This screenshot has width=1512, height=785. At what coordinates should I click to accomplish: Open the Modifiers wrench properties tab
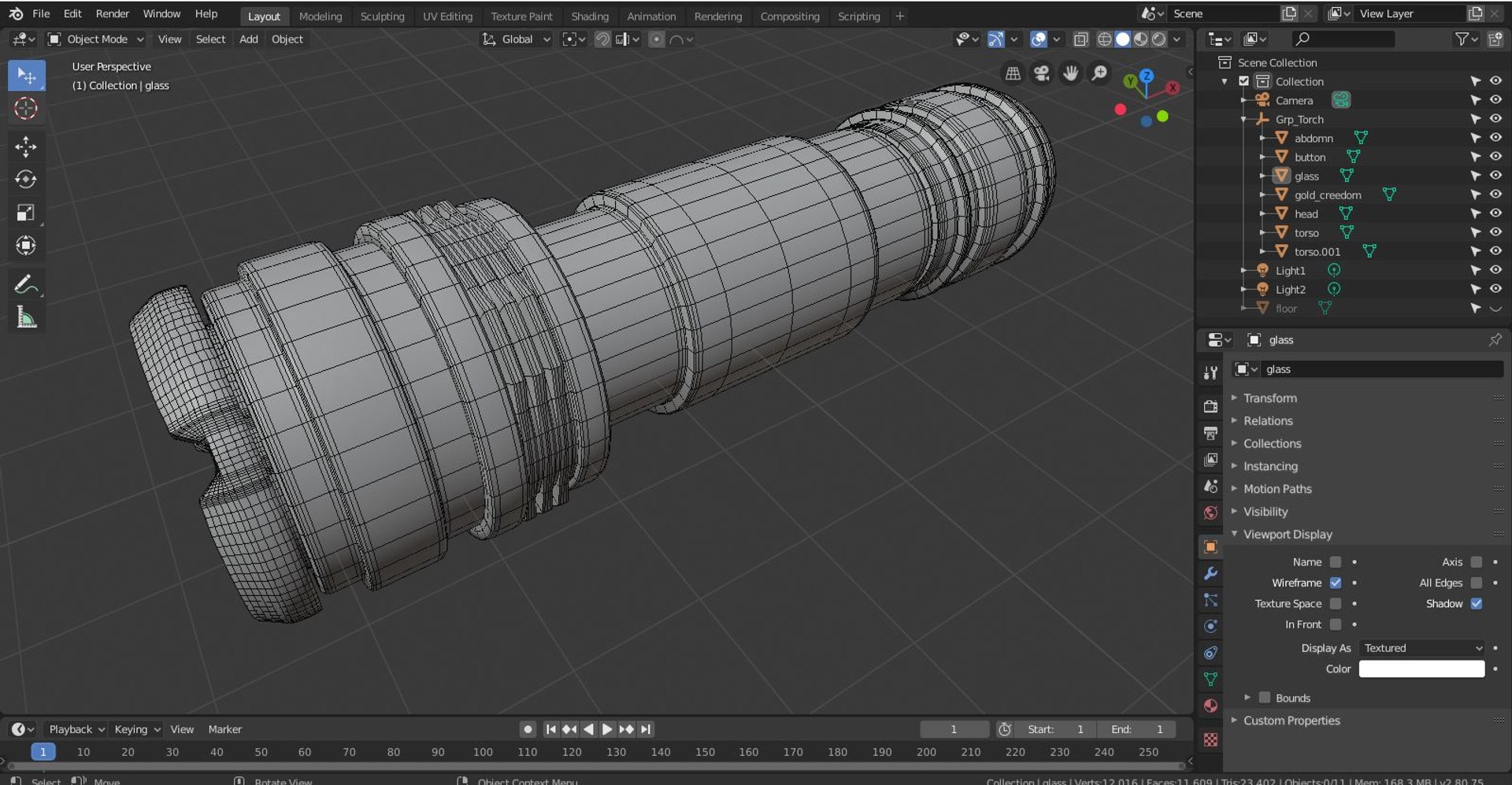[1210, 573]
